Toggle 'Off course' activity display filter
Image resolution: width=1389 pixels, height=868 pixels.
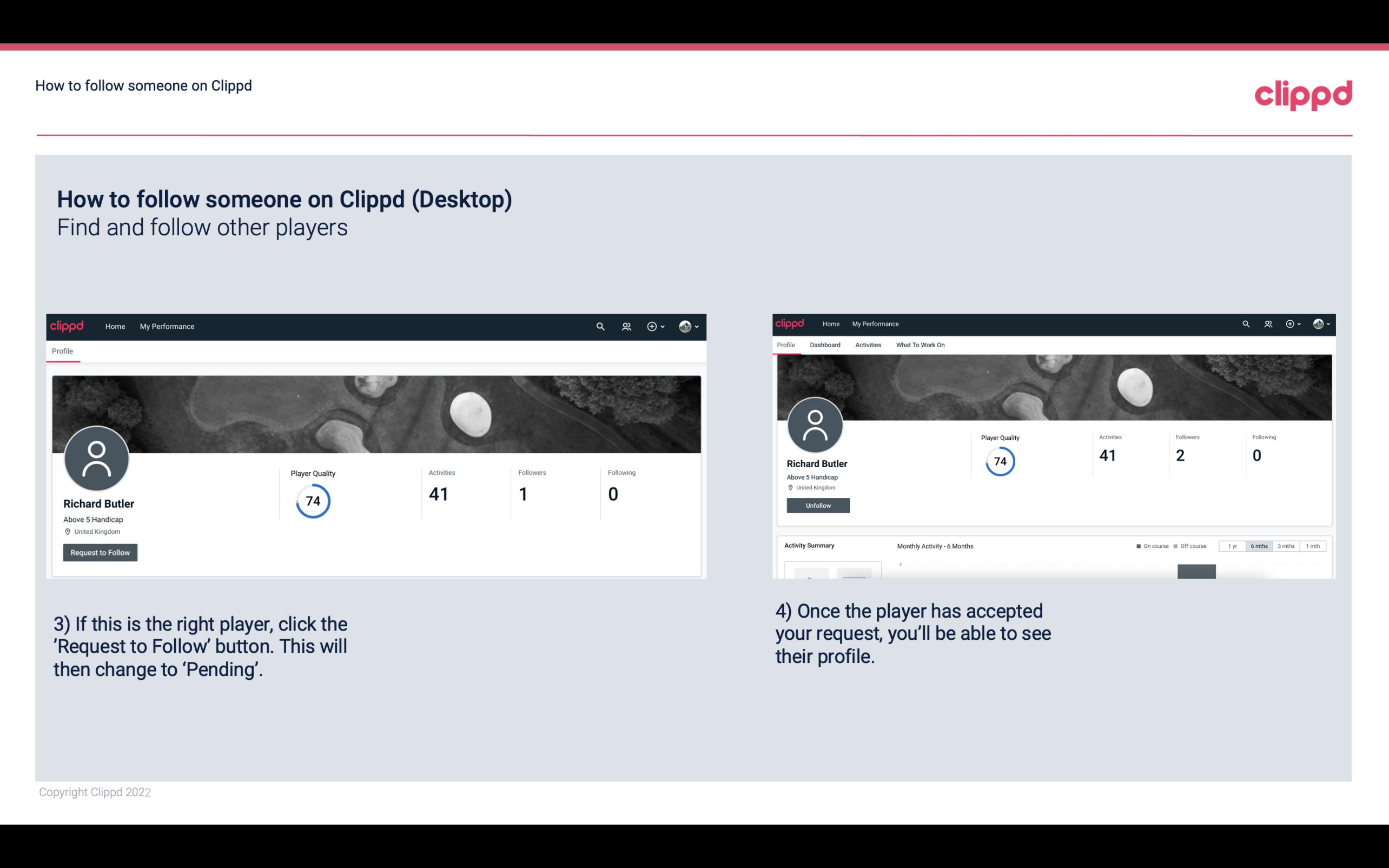1192,546
